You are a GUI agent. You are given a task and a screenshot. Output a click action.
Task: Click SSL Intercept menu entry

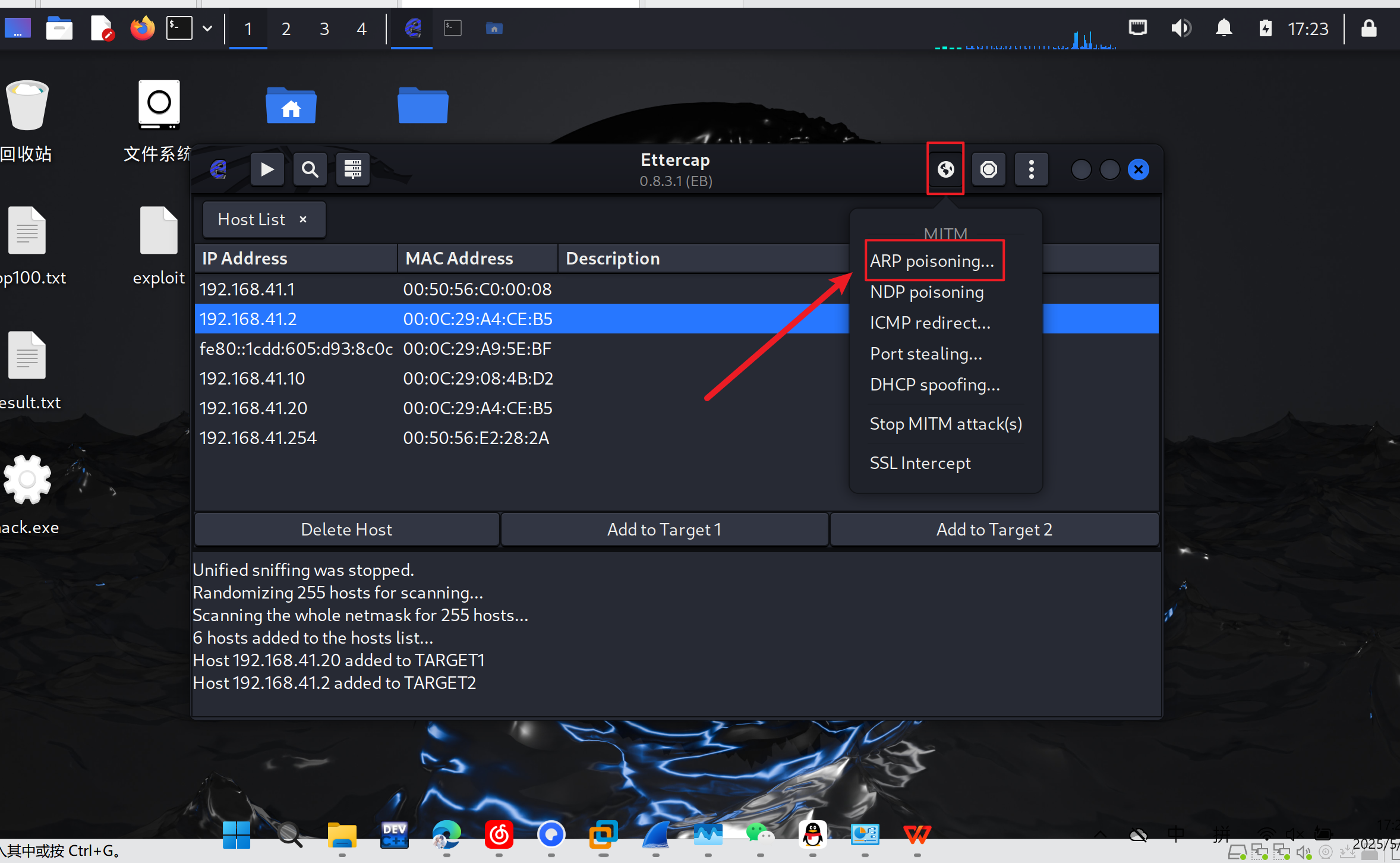(920, 463)
